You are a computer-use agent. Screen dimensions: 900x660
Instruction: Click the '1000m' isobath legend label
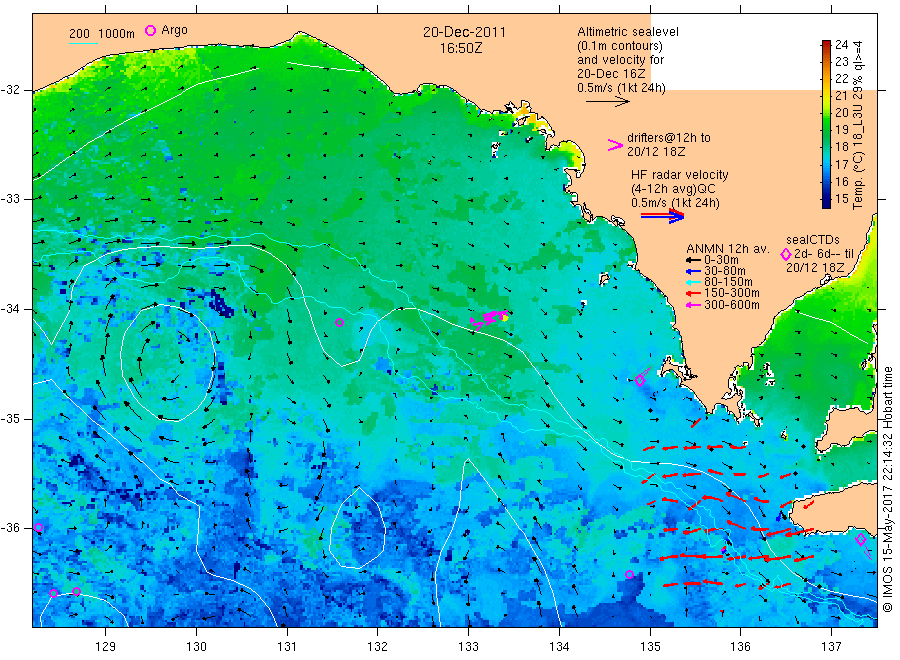[117, 34]
